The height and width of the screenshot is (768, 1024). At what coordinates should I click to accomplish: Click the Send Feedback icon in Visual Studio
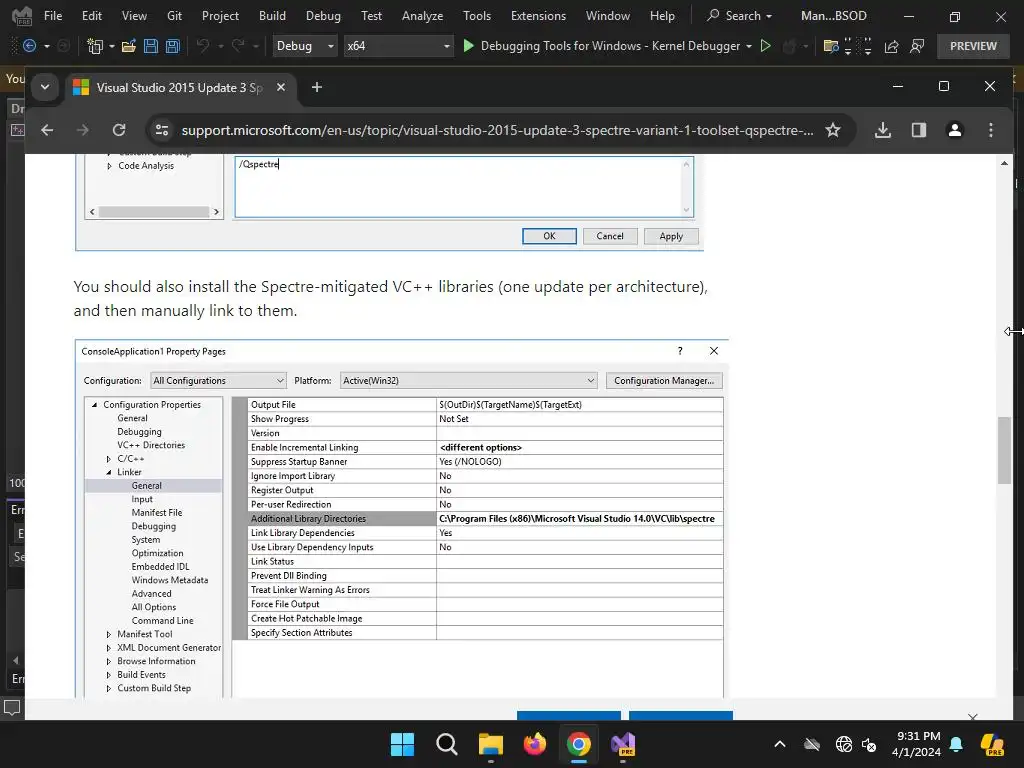pos(917,46)
